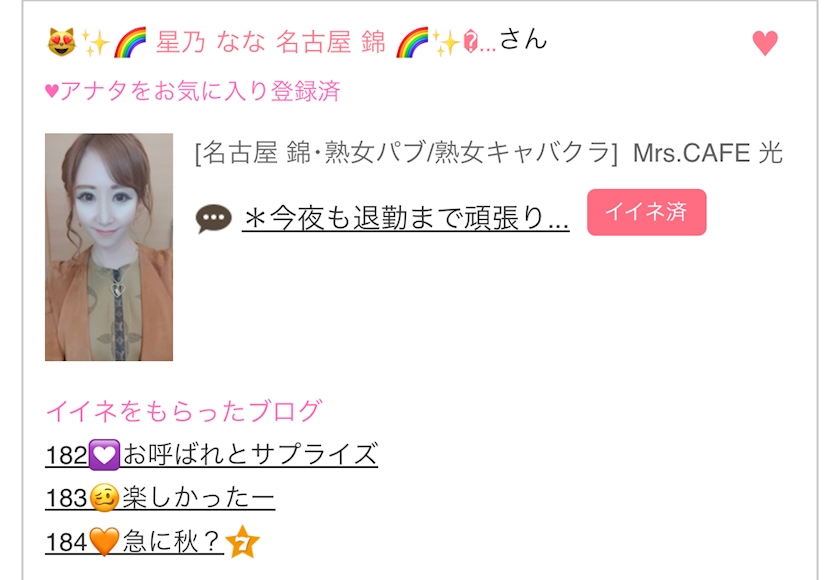Viewport: 840px width, 580px height.
Task: Click the orange heart icon in blog 184
Action: (x=104, y=541)
